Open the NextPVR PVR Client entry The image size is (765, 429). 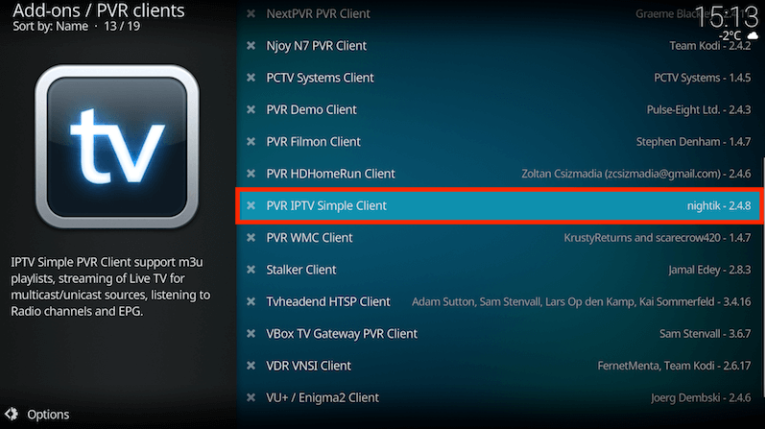pyautogui.click(x=500, y=14)
